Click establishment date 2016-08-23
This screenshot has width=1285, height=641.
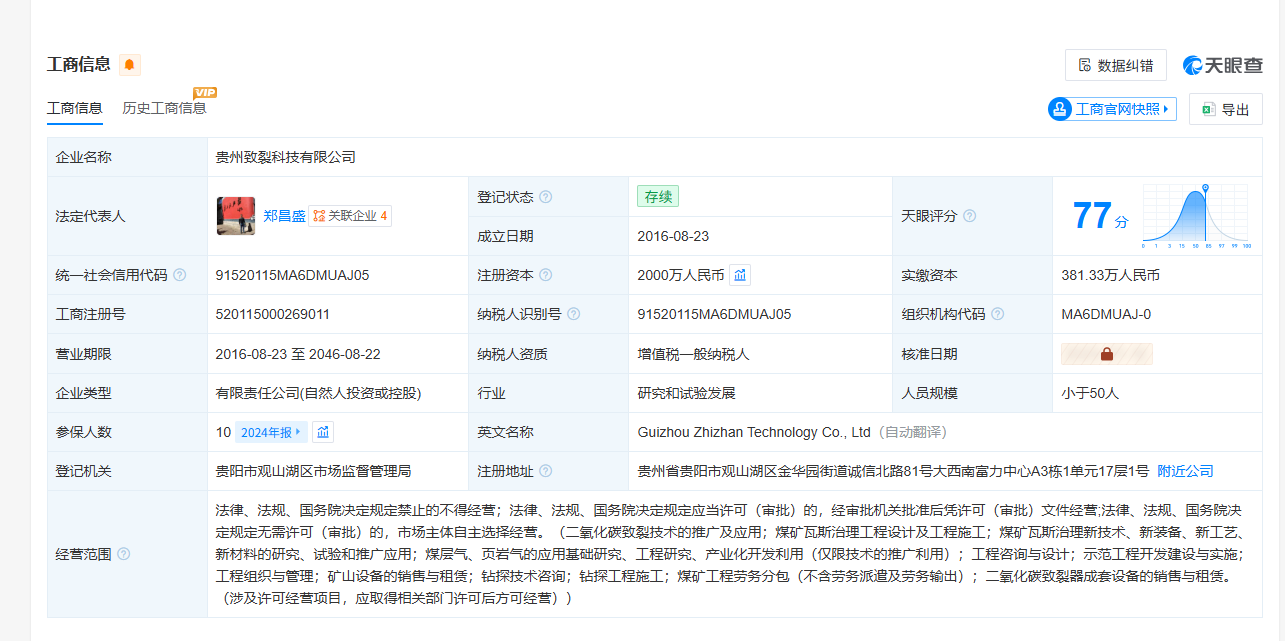673,236
